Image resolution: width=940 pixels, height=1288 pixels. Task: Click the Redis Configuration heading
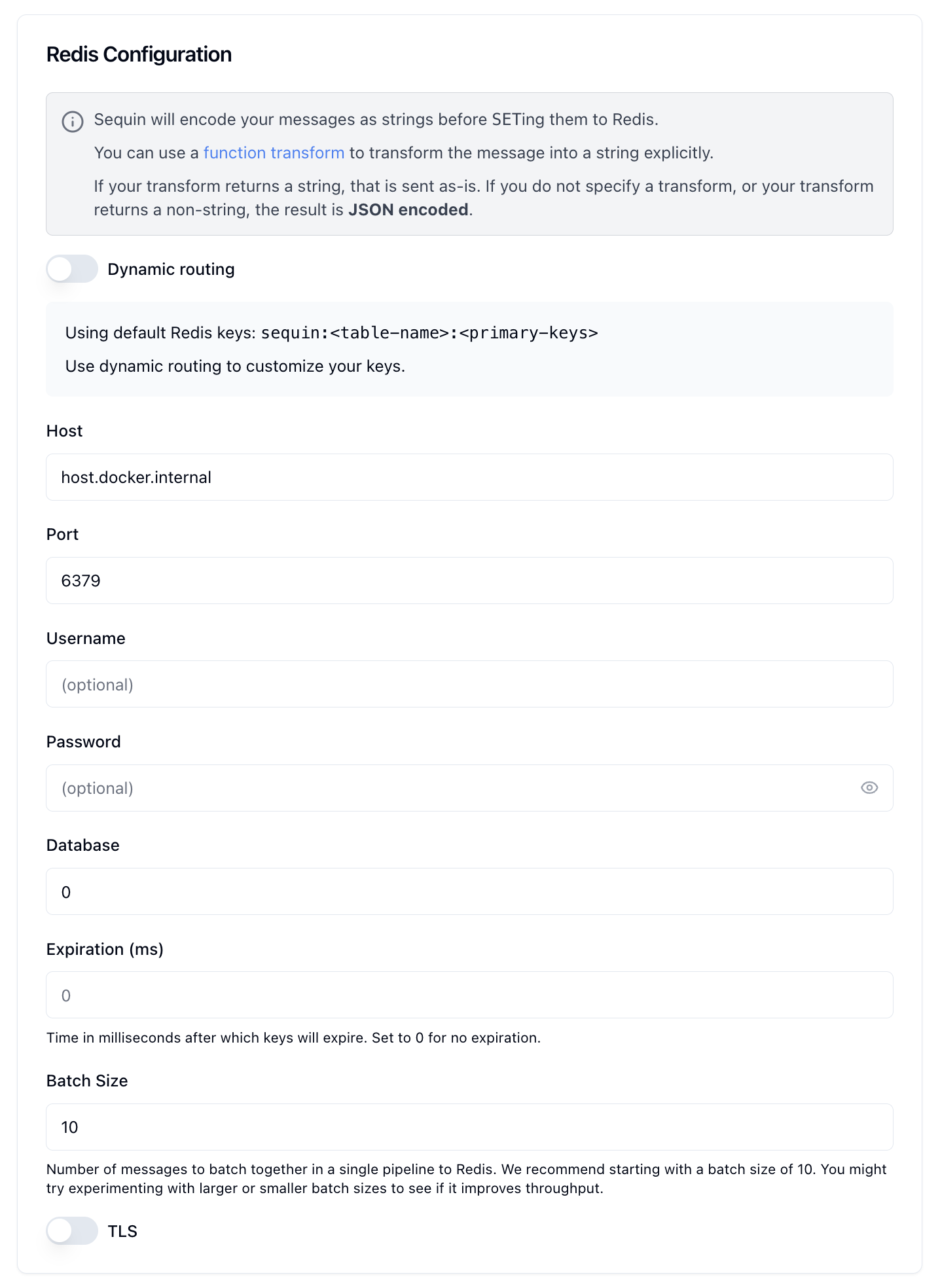tap(139, 54)
